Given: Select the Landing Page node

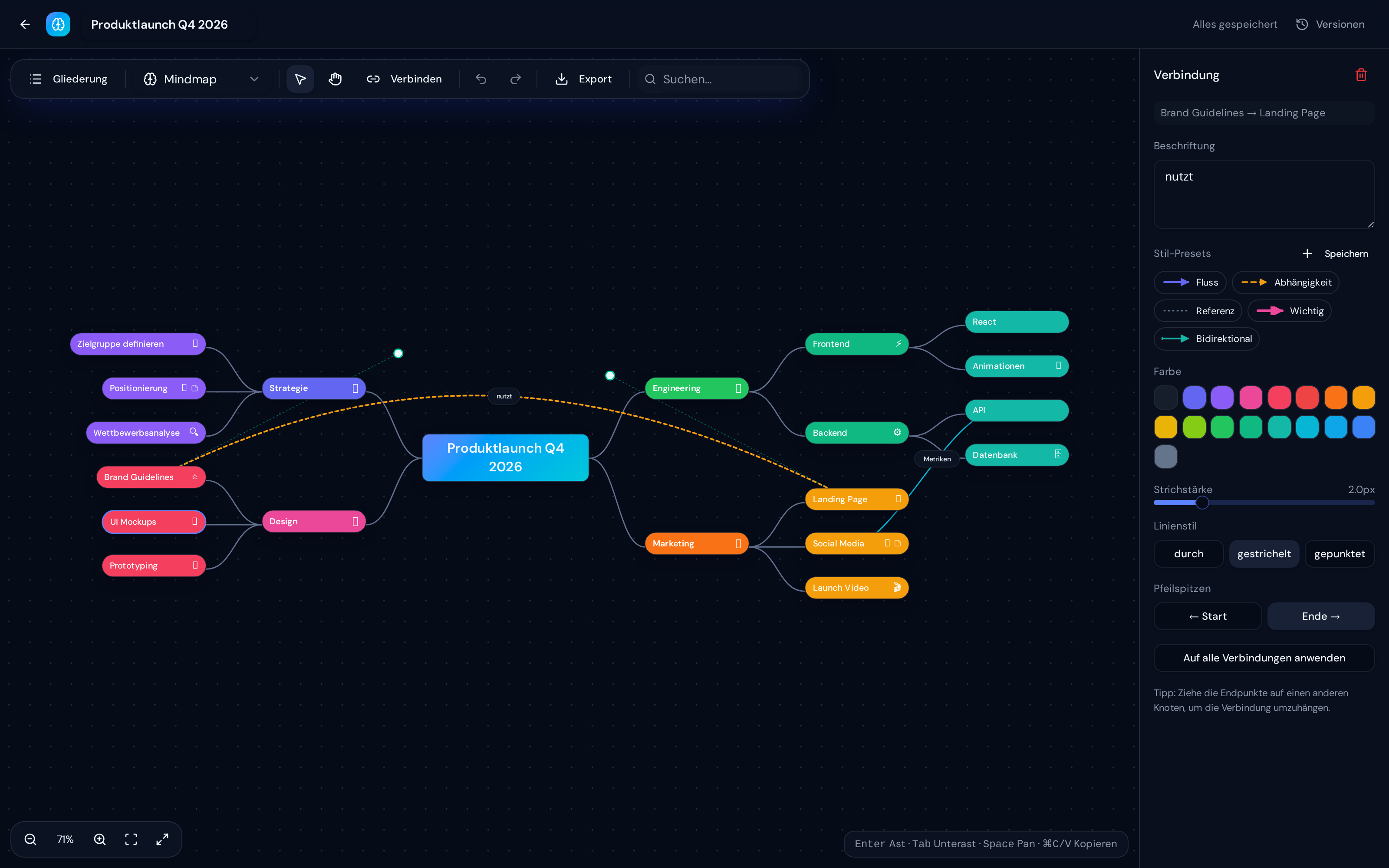Looking at the screenshot, I should [x=856, y=500].
